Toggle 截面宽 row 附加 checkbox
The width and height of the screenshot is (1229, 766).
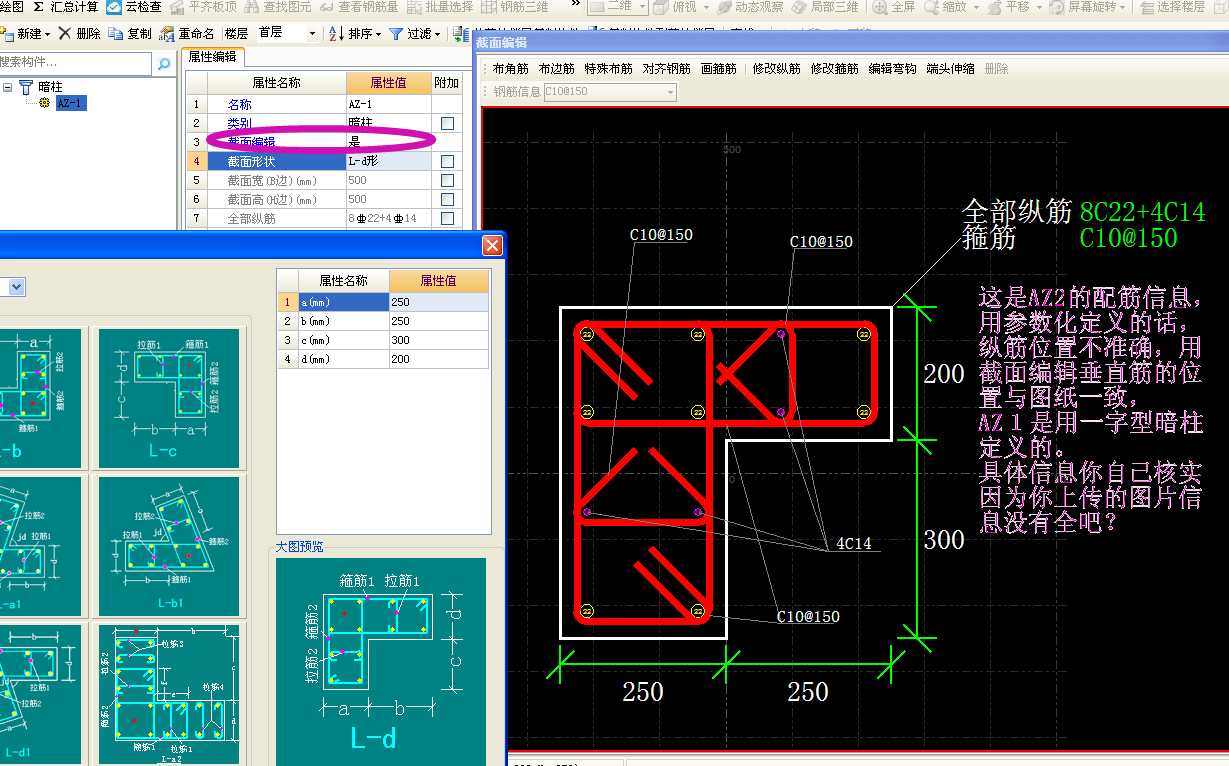(447, 180)
